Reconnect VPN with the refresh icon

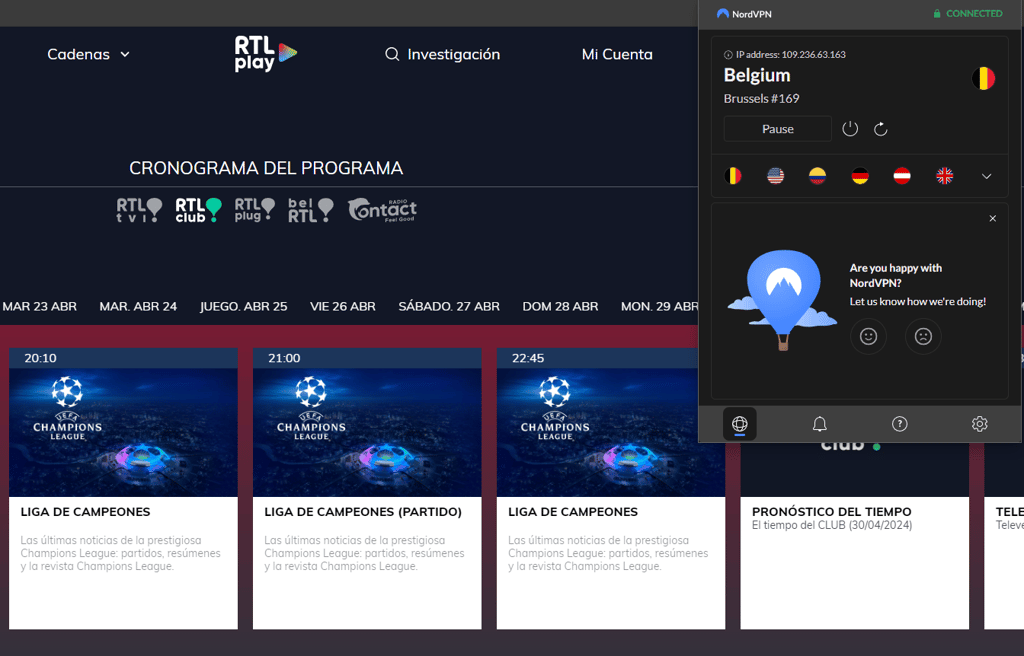coord(880,129)
